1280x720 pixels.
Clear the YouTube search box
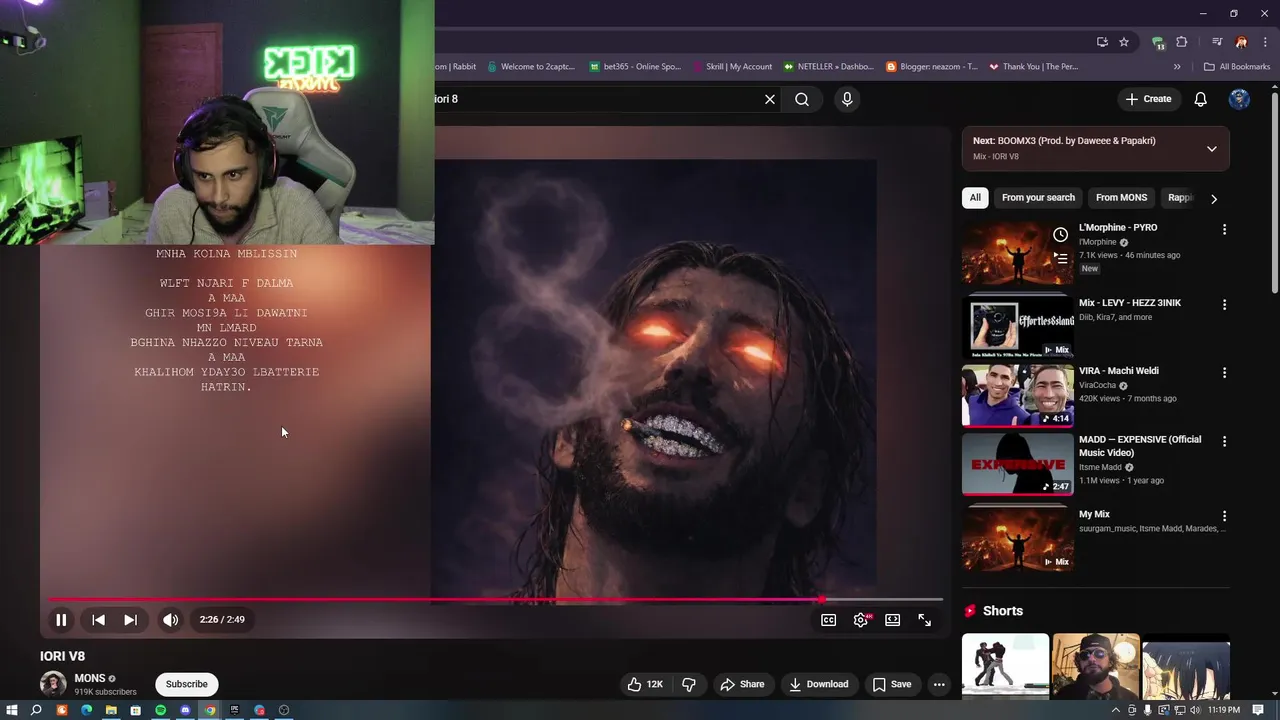(770, 99)
